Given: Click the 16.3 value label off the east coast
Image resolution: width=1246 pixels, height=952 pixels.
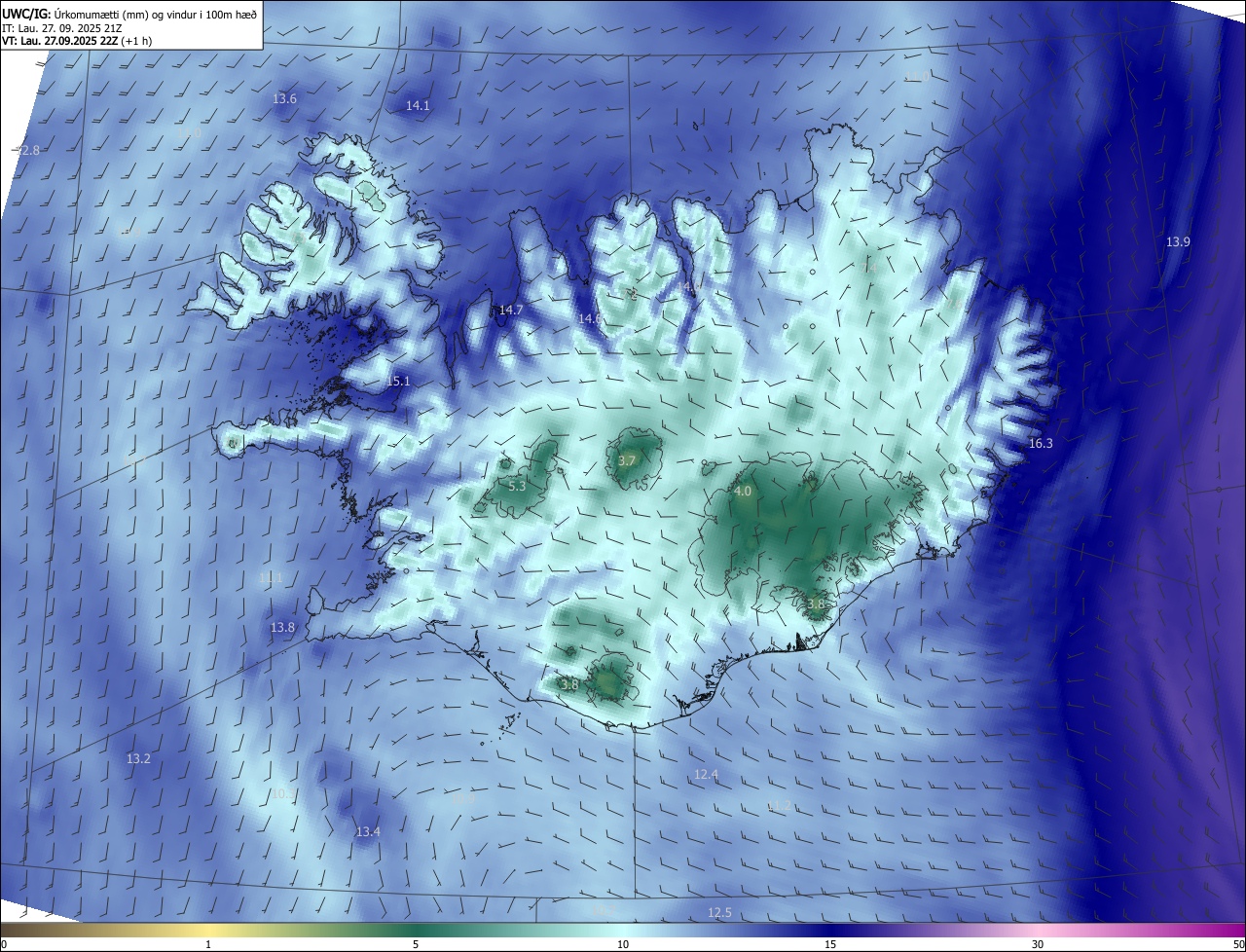Looking at the screenshot, I should (1041, 443).
